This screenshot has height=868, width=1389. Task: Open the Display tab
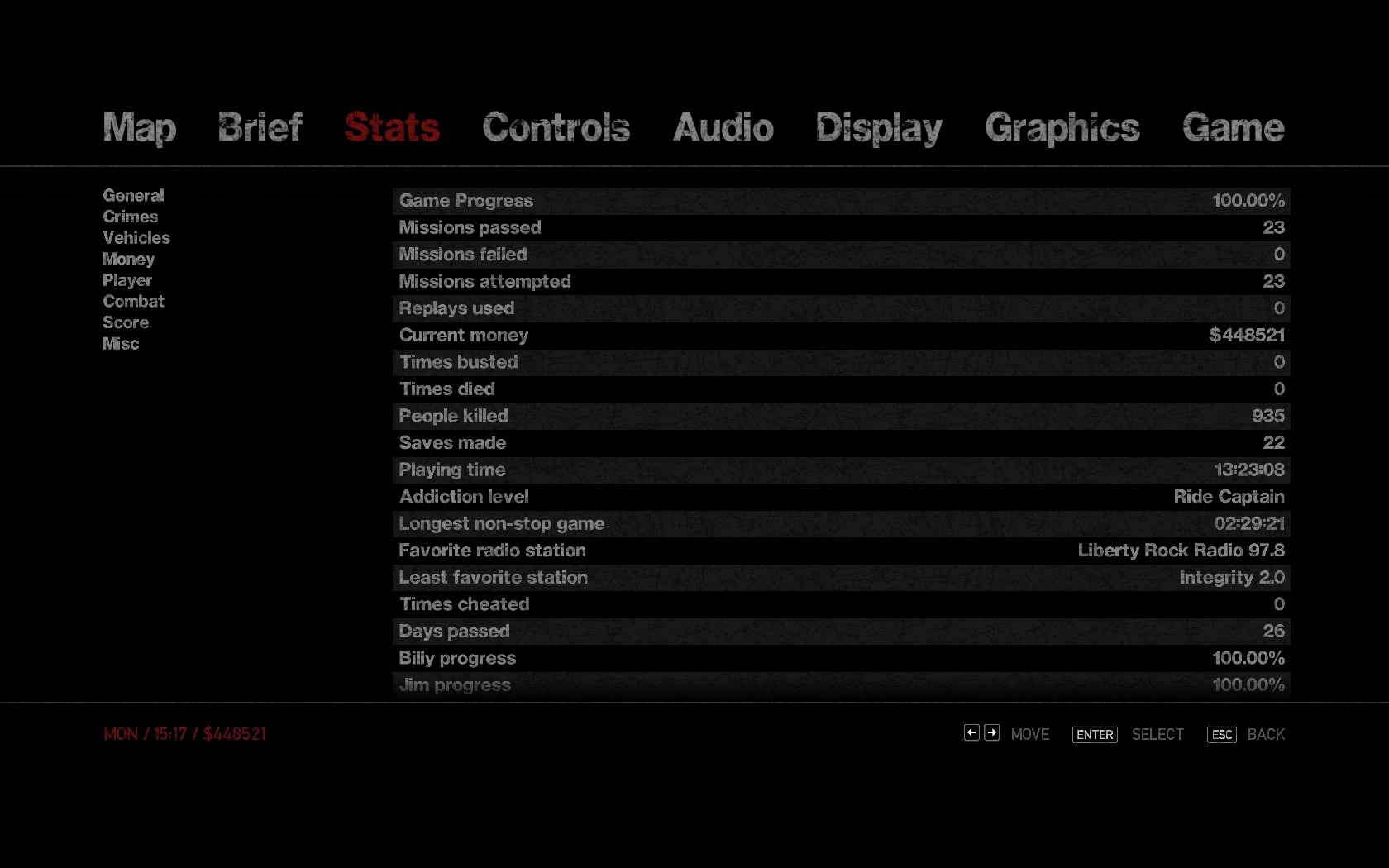879,128
